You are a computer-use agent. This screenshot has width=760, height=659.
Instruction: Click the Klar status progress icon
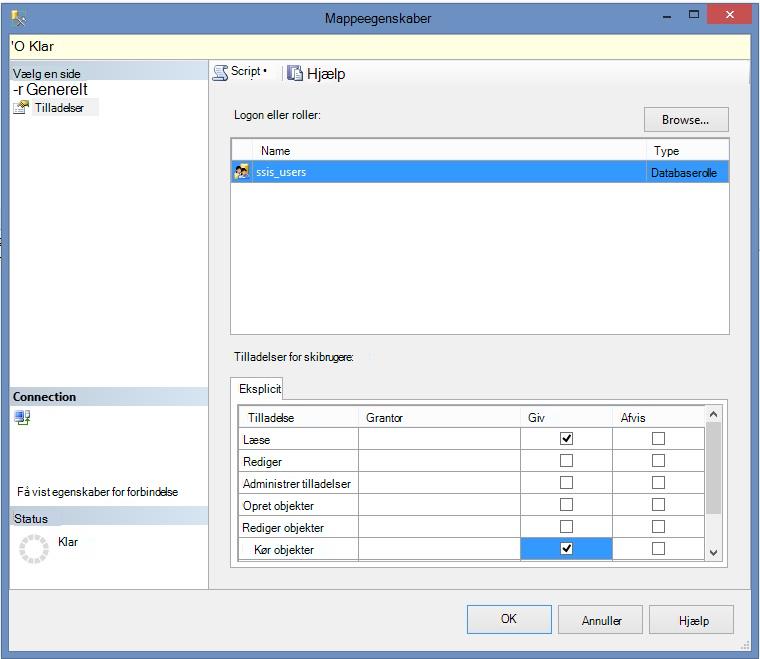coord(33,549)
